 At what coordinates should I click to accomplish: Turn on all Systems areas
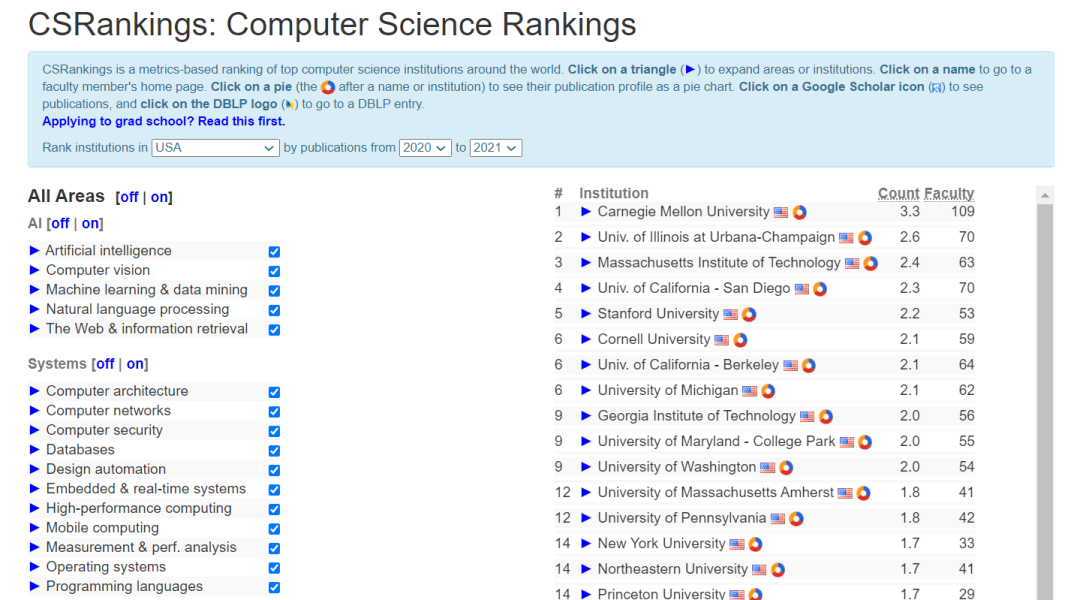[x=135, y=364]
